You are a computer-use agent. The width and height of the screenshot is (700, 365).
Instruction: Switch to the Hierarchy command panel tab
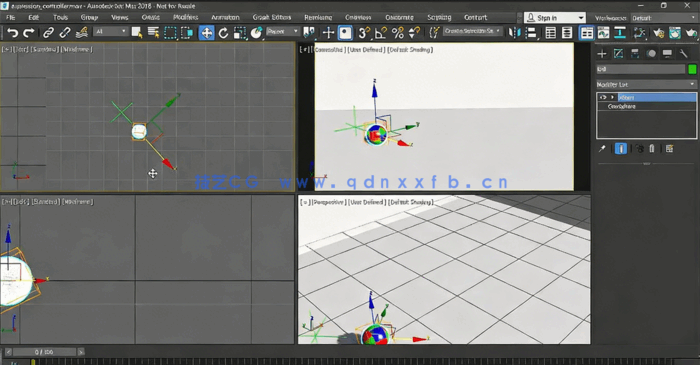tap(635, 54)
